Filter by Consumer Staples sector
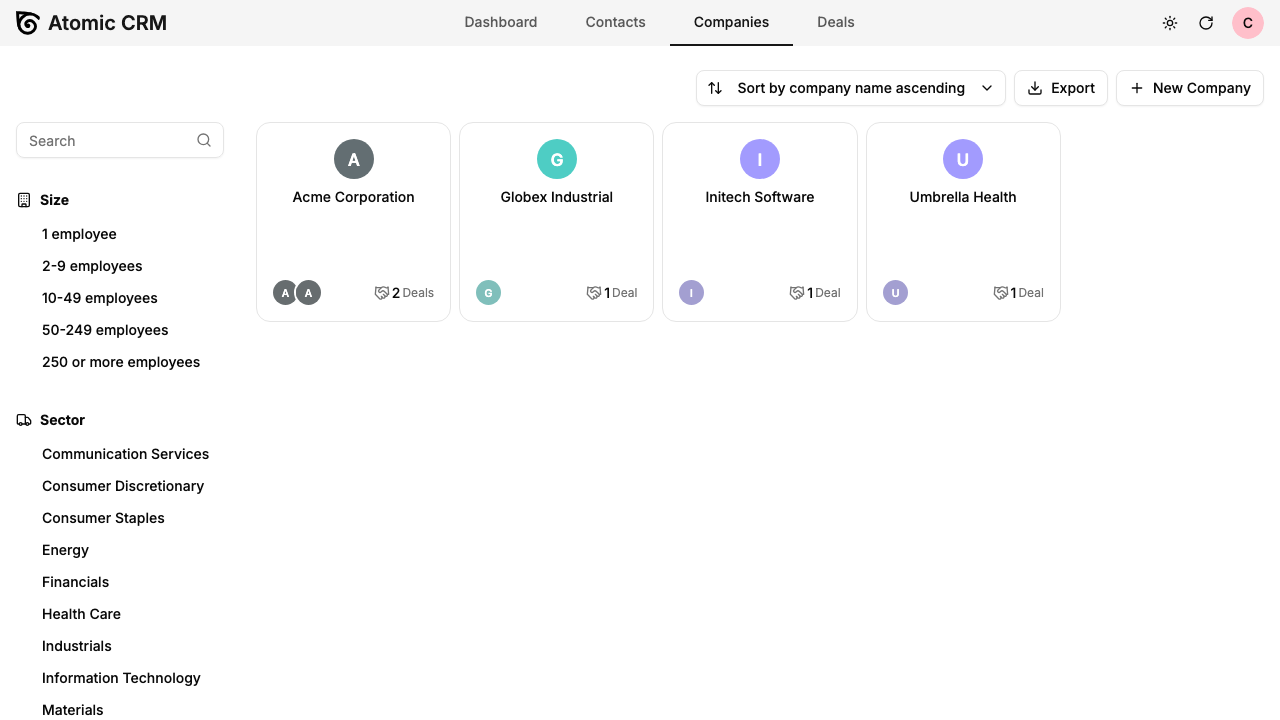The height and width of the screenshot is (720, 1280). (x=103, y=518)
